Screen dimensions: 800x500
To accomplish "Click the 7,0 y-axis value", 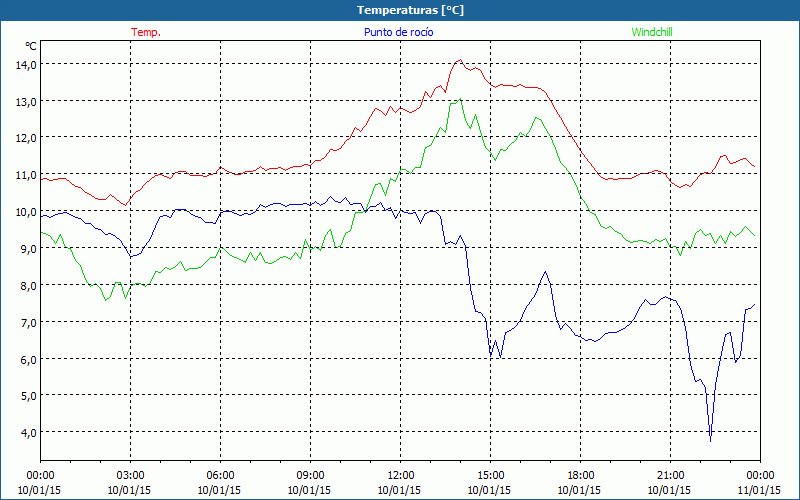I will pos(28,322).
